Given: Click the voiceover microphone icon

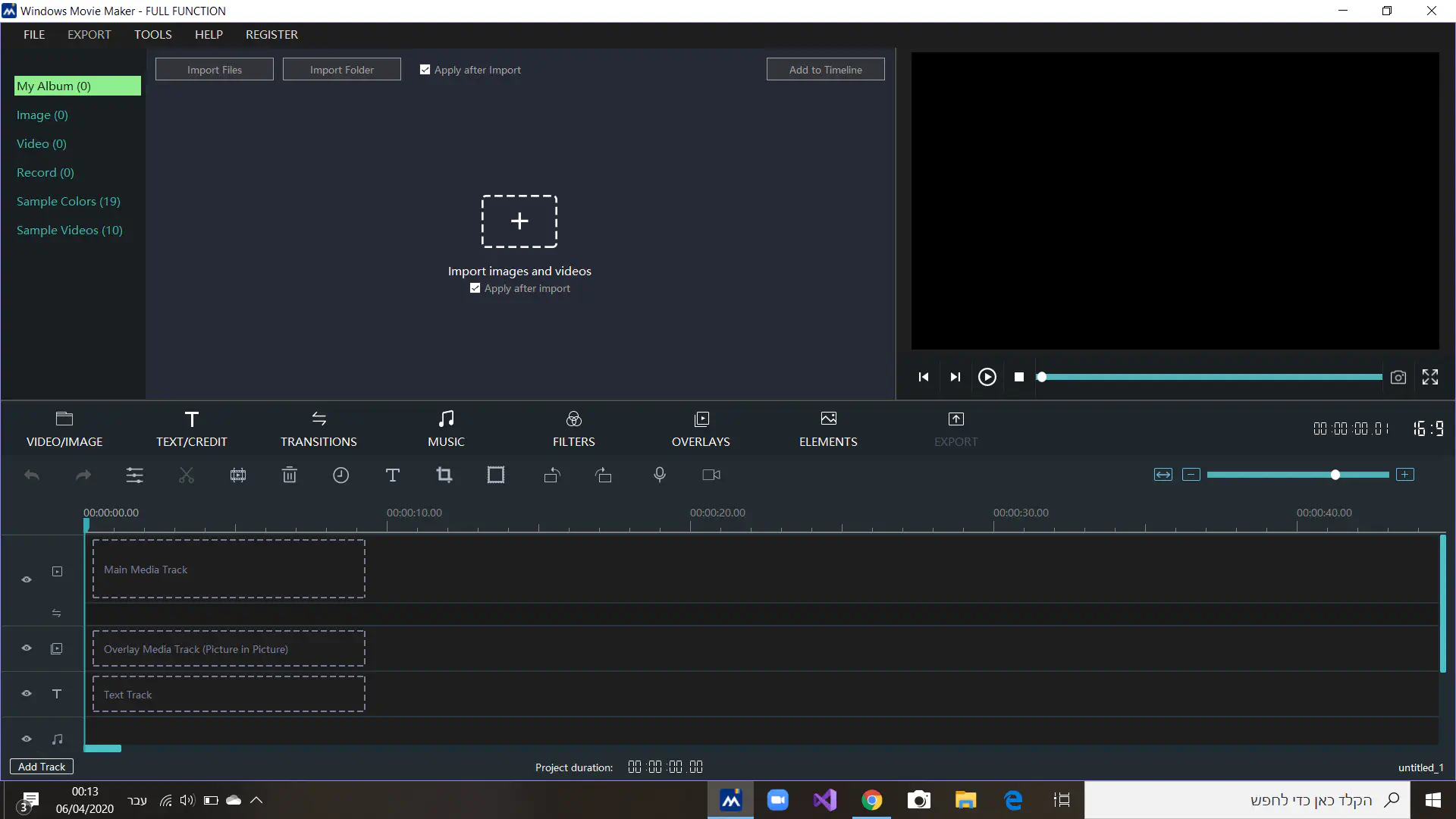Looking at the screenshot, I should coord(660,475).
